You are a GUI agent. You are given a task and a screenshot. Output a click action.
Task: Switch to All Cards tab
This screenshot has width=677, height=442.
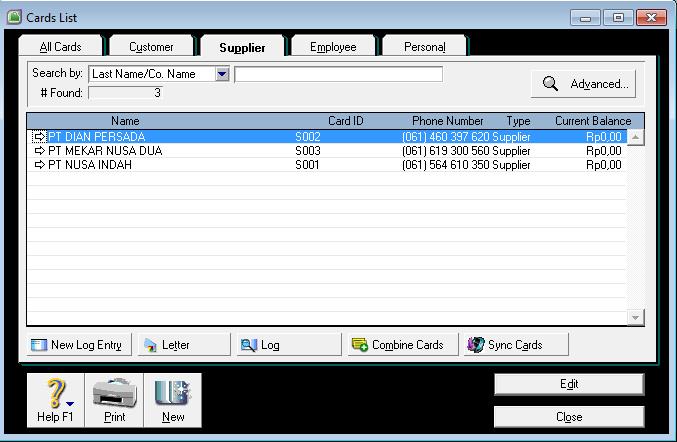pos(60,46)
